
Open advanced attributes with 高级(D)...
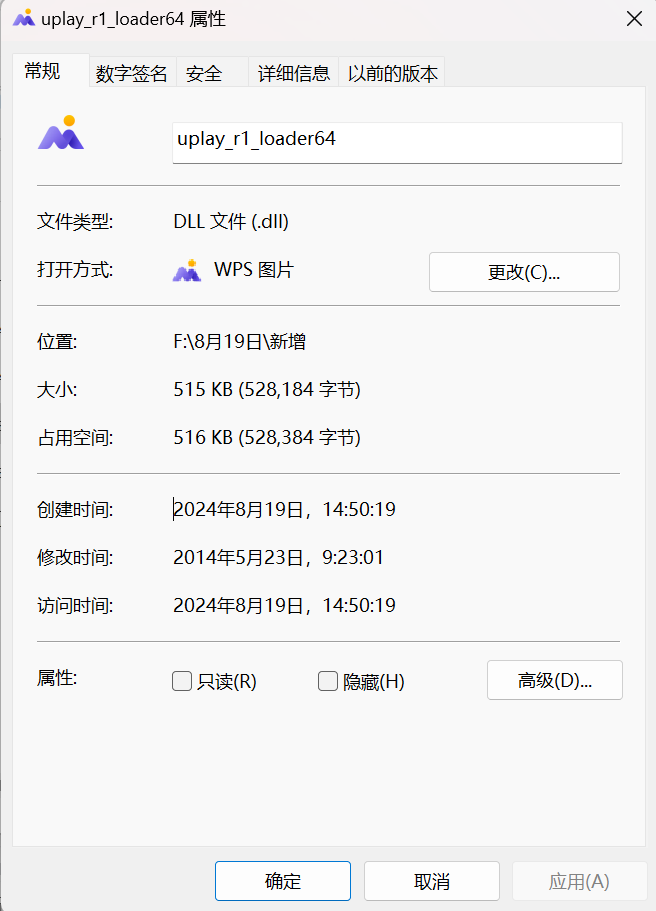(554, 680)
